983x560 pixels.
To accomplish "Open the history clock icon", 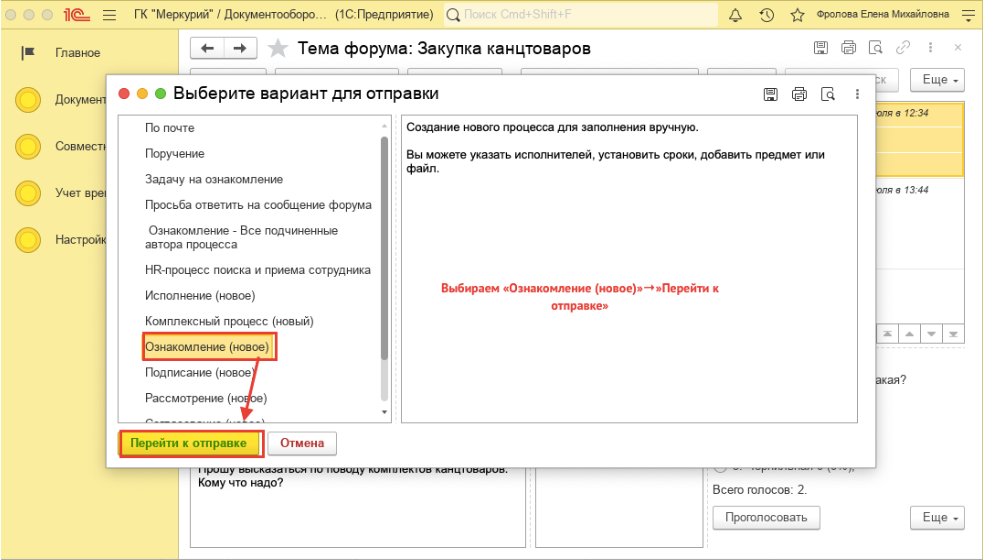I will 766,16.
